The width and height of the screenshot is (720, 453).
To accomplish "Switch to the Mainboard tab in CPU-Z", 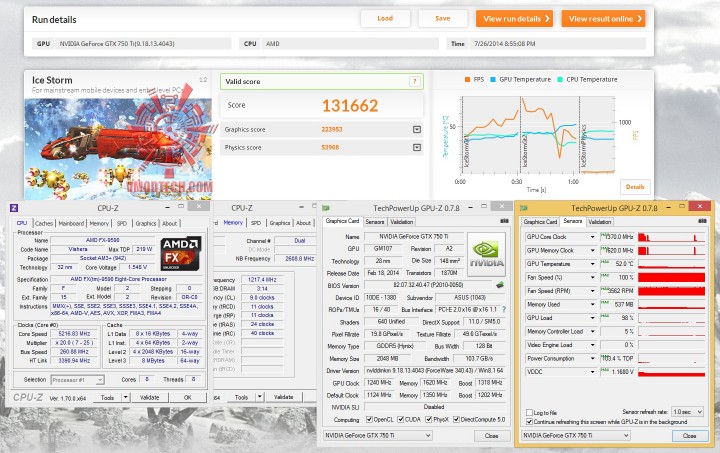I will [x=71, y=224].
